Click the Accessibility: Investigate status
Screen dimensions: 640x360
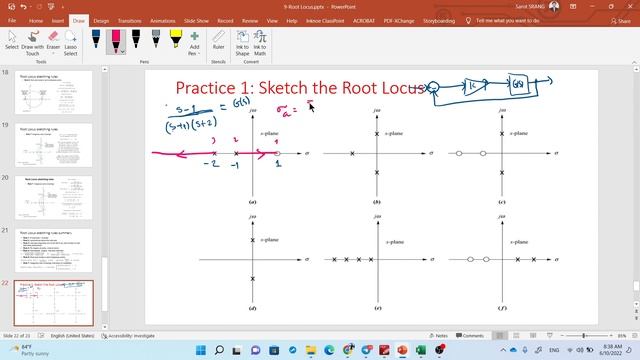(x=128, y=336)
